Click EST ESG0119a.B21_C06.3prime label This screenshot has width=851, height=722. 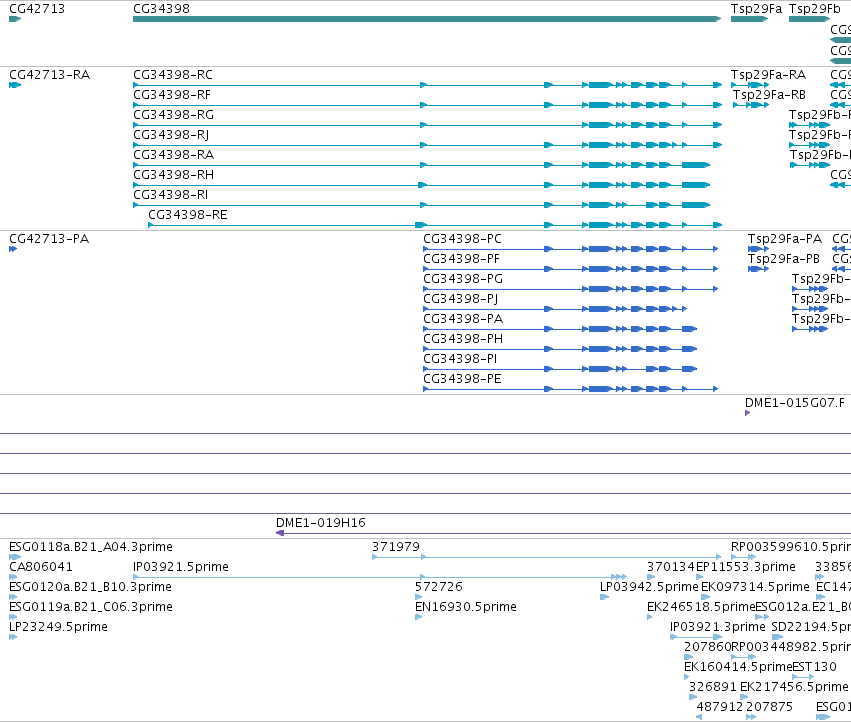(91, 607)
